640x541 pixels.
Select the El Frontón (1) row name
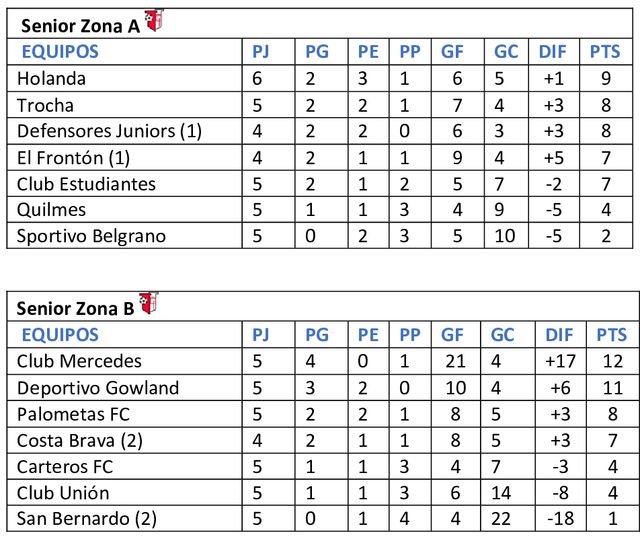pos(74,157)
